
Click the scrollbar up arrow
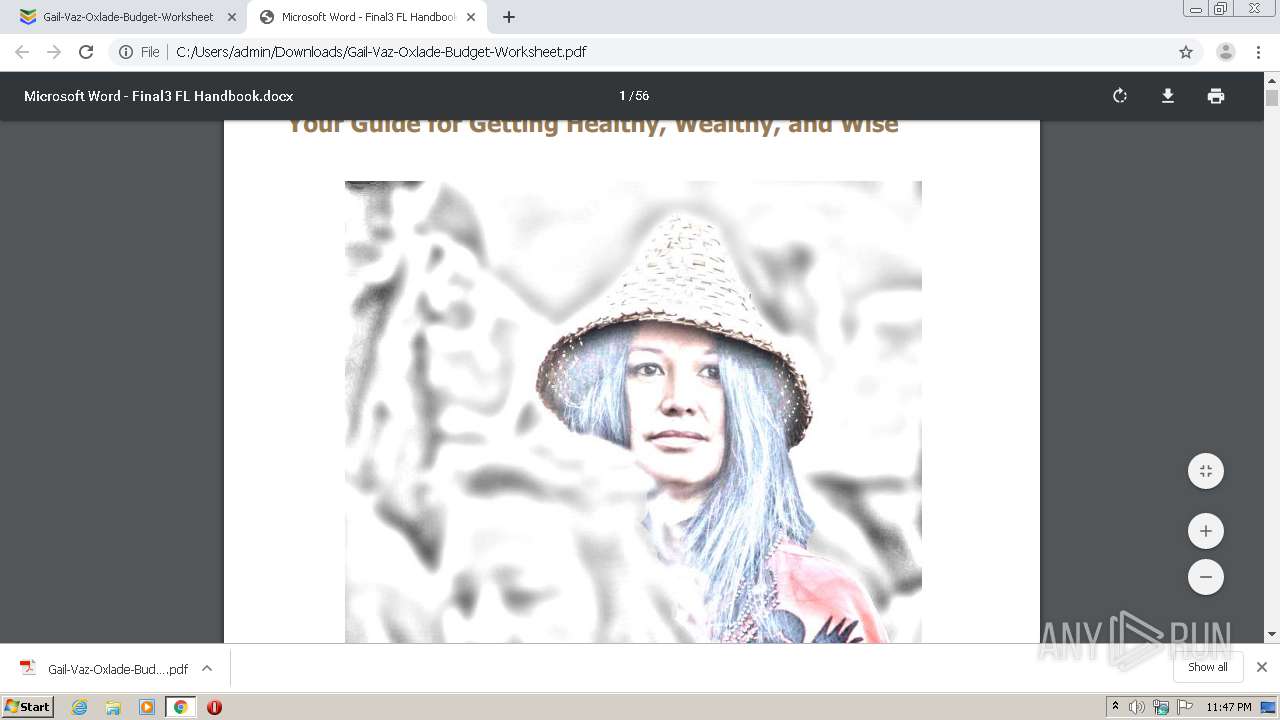click(1272, 80)
